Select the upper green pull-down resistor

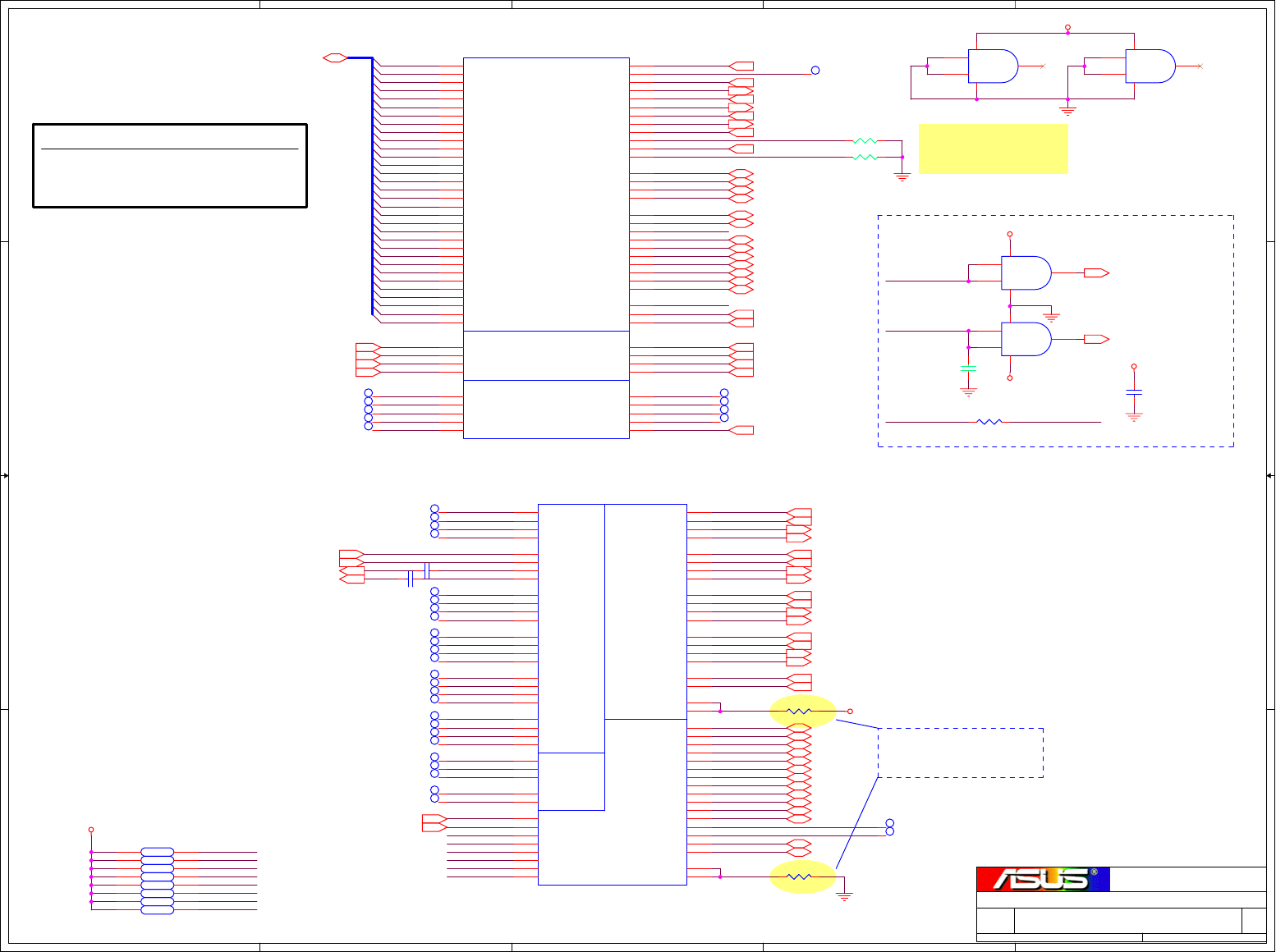coord(865,141)
